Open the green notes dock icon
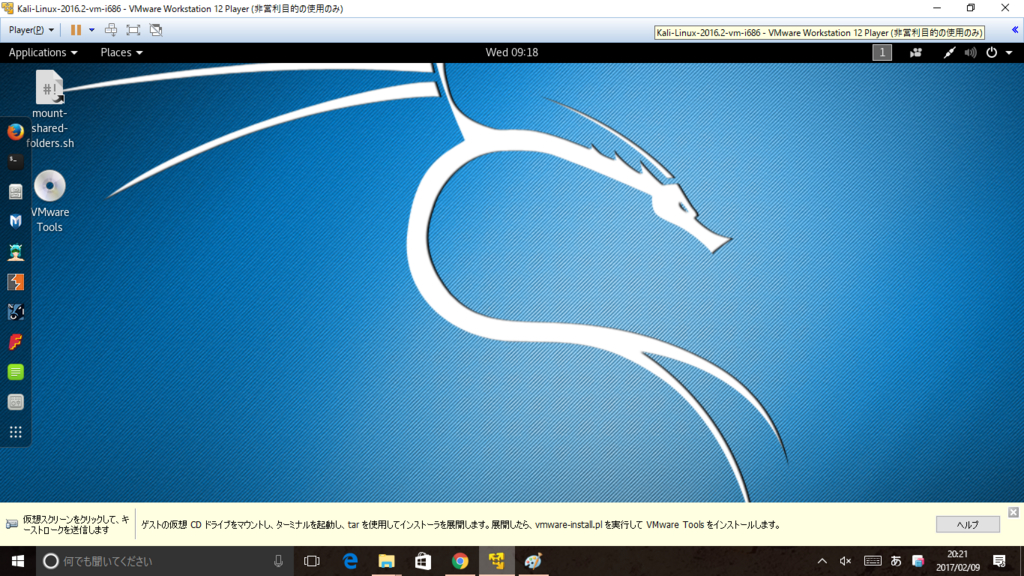 pyautogui.click(x=16, y=372)
